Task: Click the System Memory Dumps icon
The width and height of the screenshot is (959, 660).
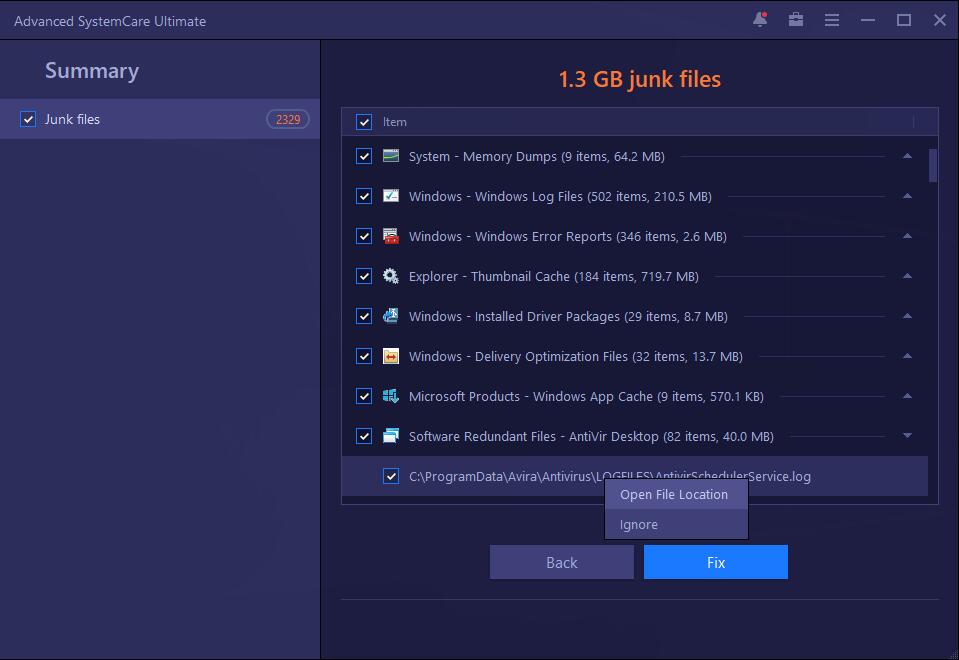Action: click(391, 156)
